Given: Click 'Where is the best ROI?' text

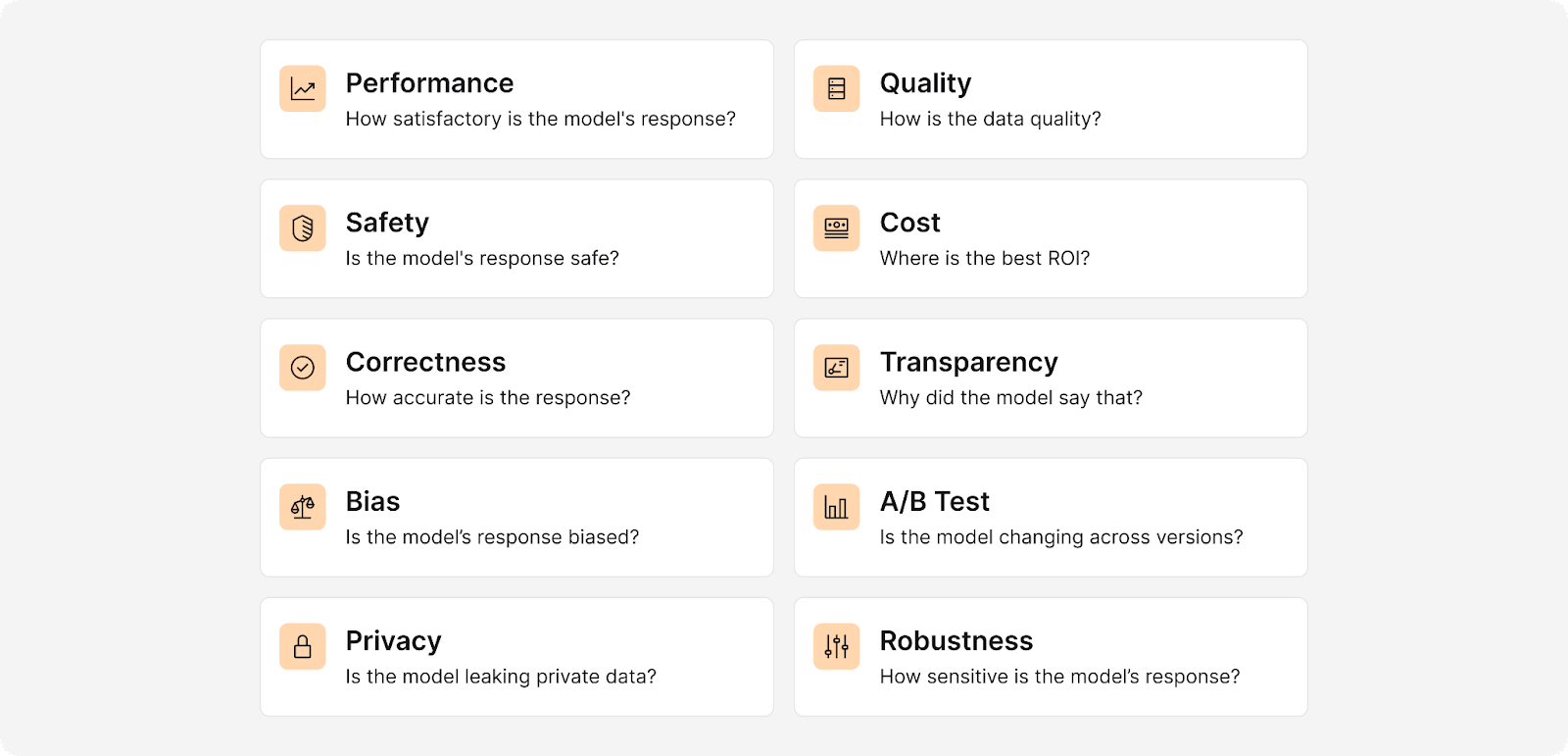Looking at the screenshot, I should tap(985, 258).
